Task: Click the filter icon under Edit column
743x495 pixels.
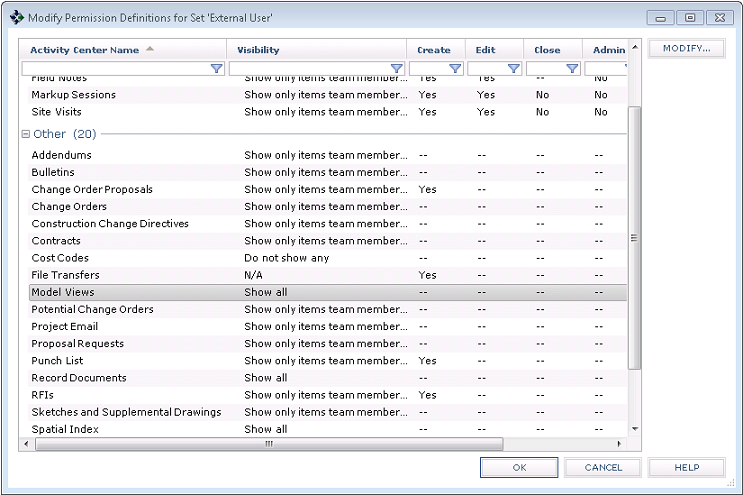Action: pyautogui.click(x=513, y=69)
